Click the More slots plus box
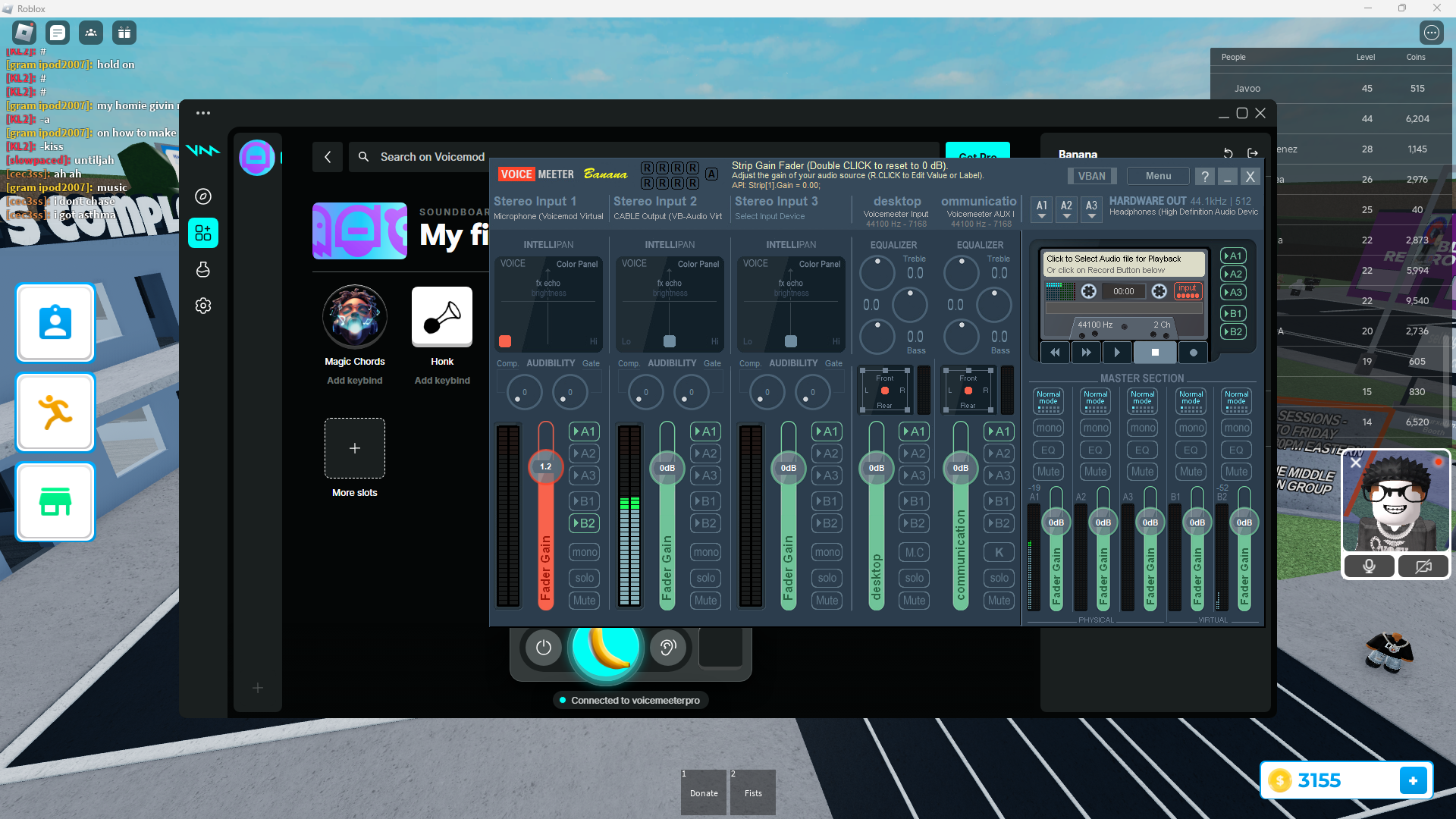This screenshot has width=1456, height=819. pyautogui.click(x=355, y=448)
